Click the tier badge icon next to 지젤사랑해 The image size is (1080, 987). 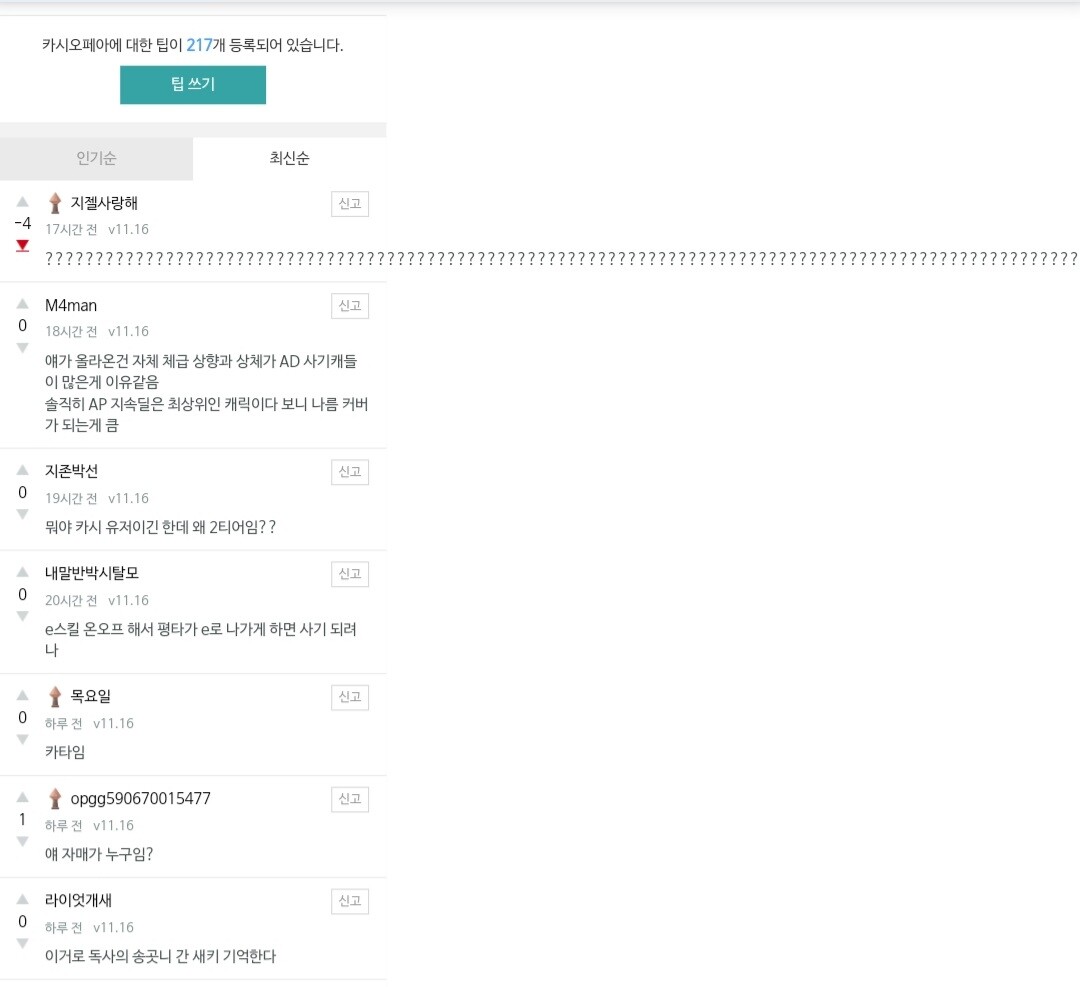(x=55, y=203)
